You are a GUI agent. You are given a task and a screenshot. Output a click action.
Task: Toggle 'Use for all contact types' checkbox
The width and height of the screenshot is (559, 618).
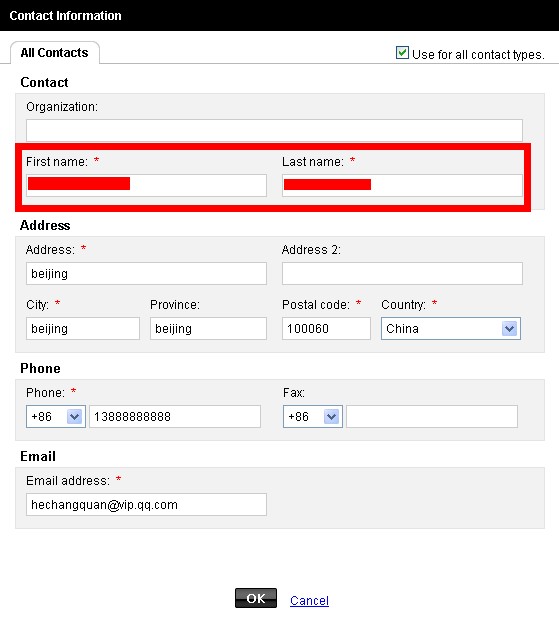tap(402, 53)
